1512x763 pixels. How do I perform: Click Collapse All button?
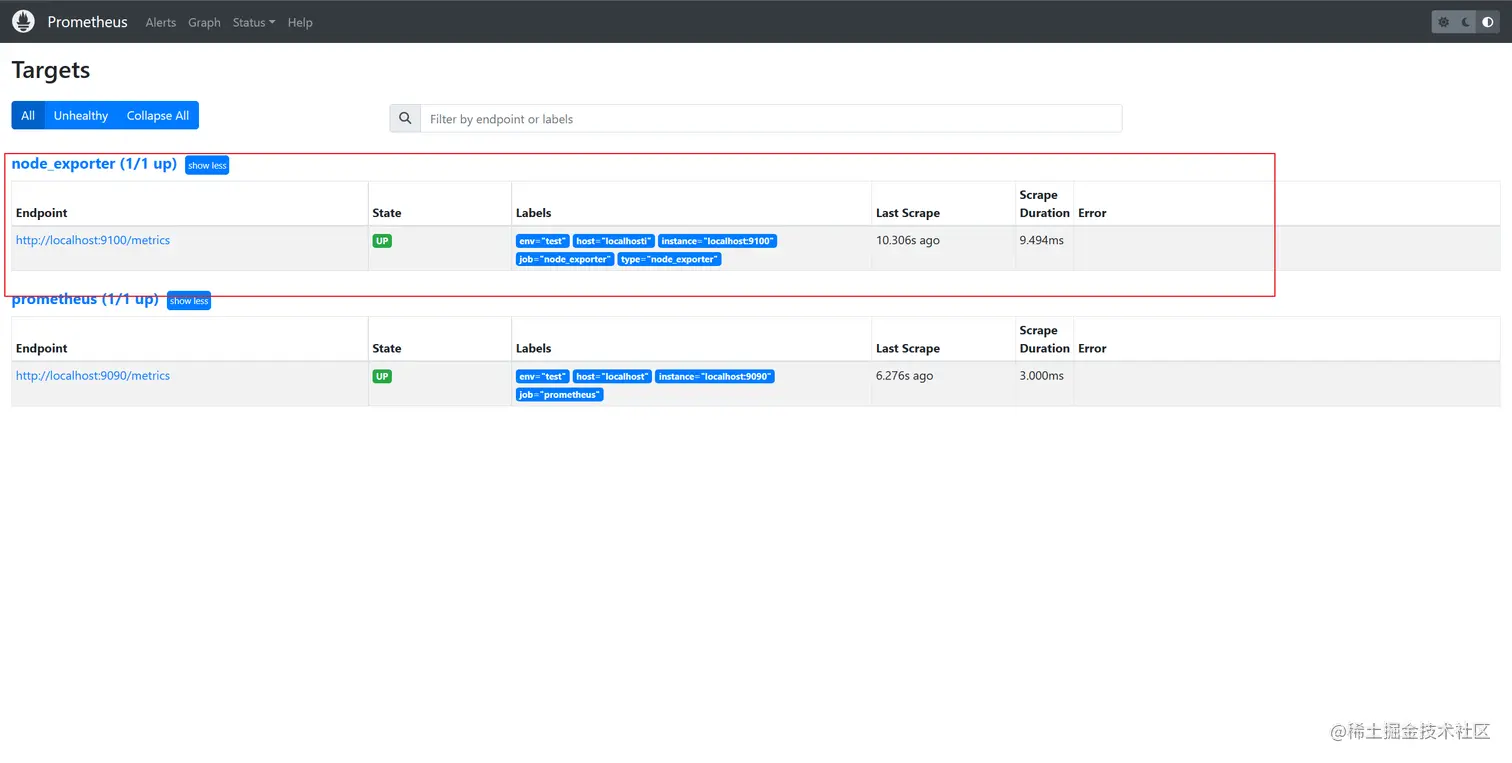tap(158, 115)
